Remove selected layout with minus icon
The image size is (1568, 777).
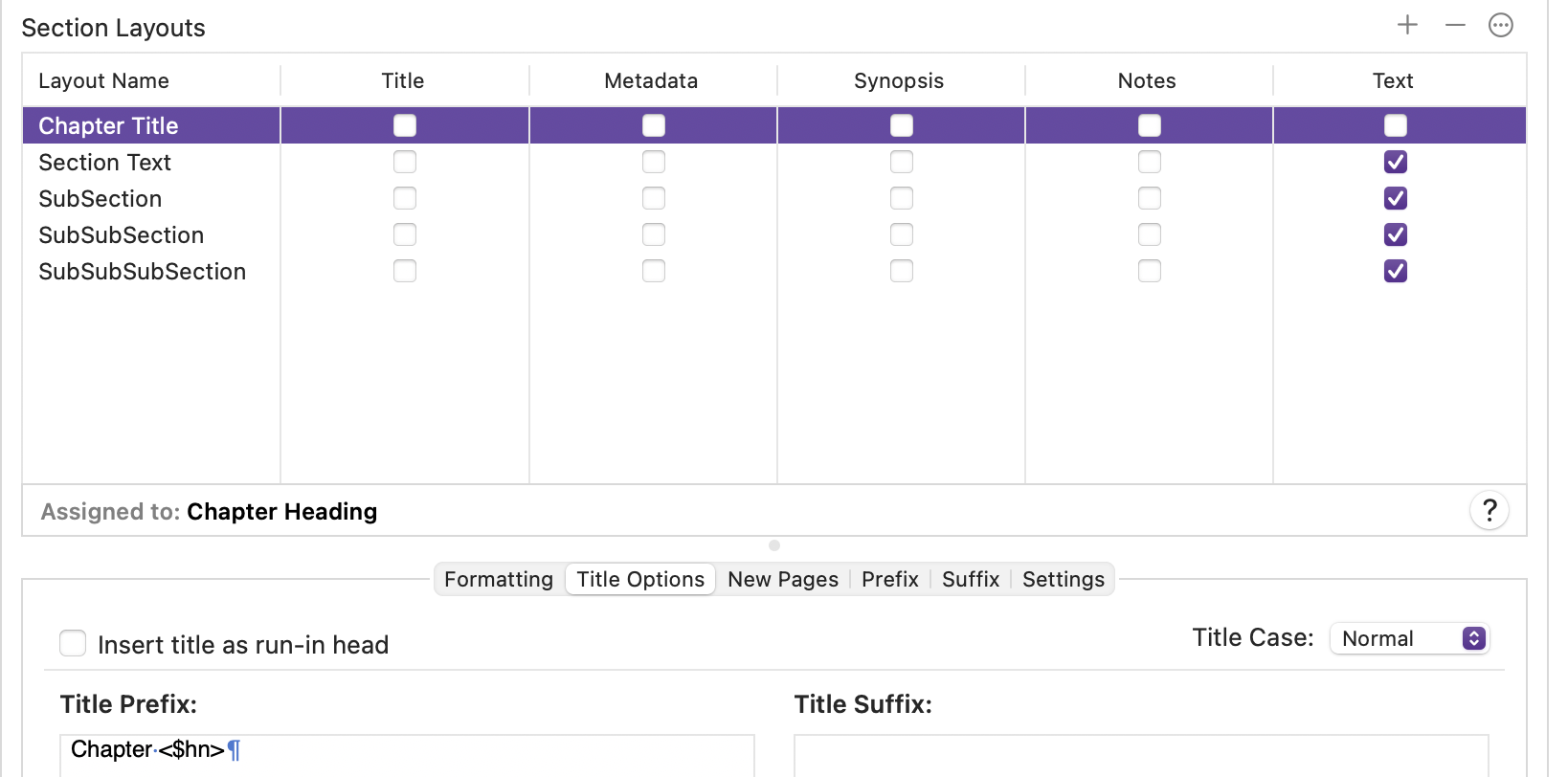coord(1455,25)
